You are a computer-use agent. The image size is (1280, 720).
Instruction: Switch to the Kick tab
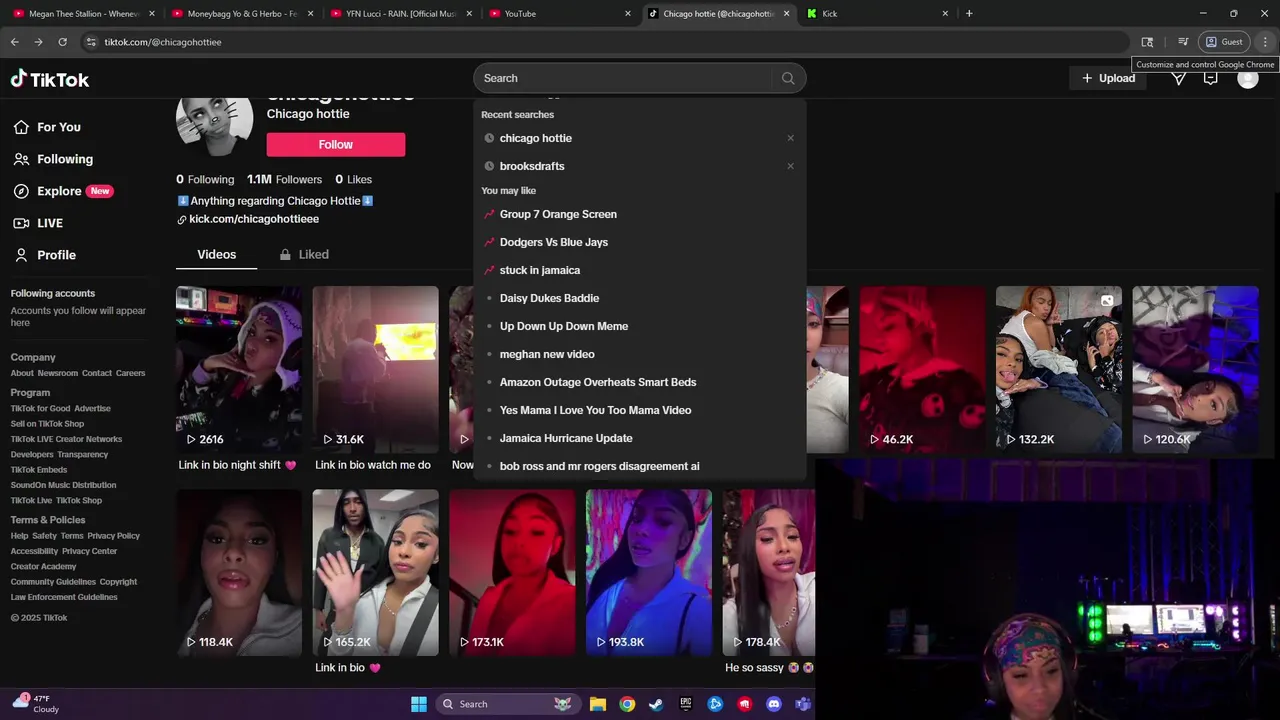coord(877,14)
